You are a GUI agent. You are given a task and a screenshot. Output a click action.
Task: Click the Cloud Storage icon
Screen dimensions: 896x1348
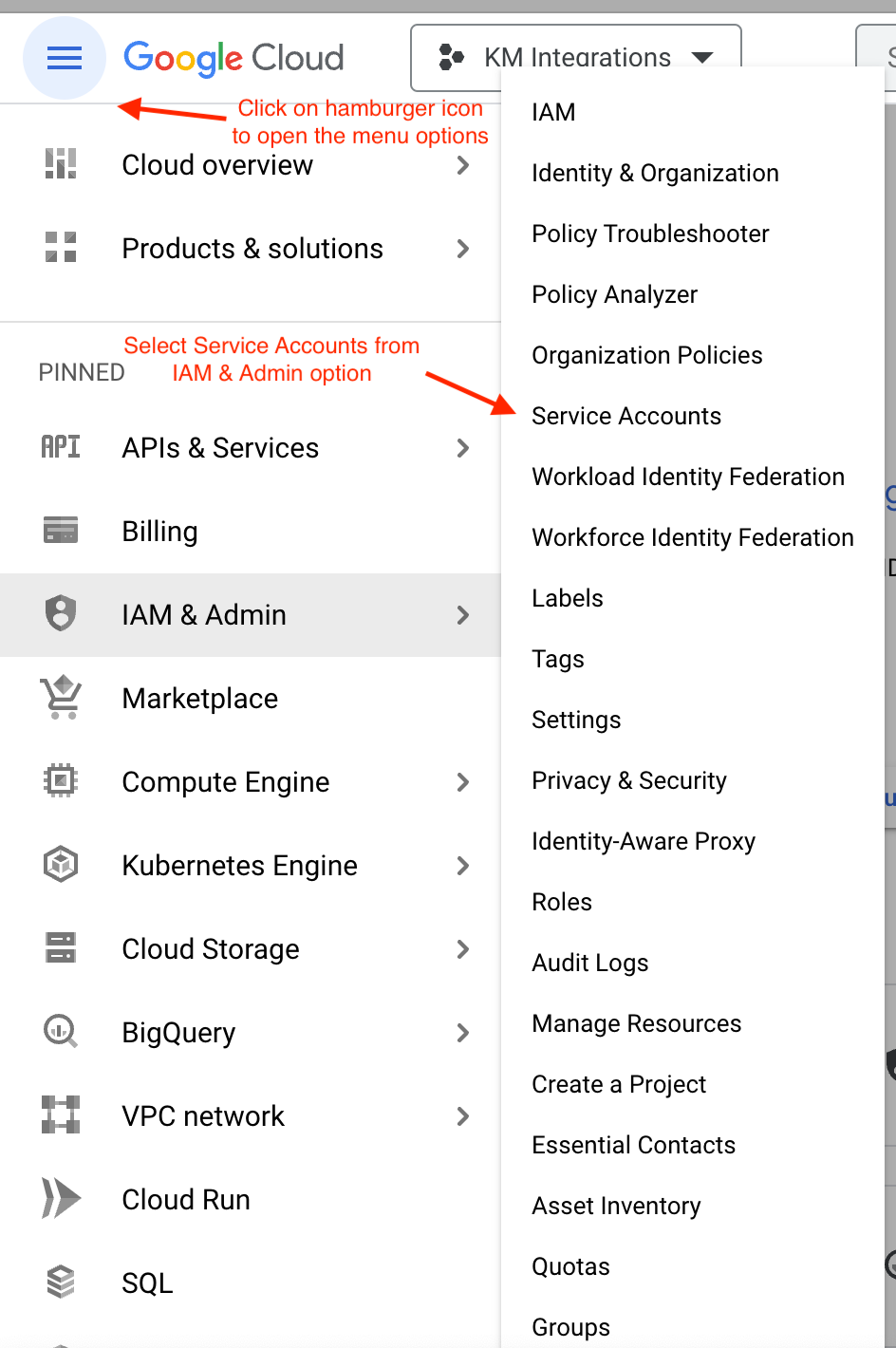(61, 948)
